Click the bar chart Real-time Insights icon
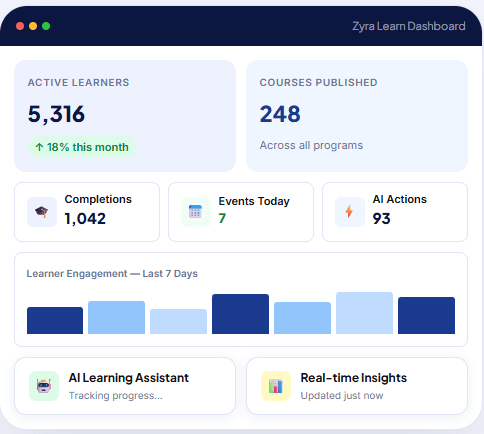484x434 pixels. [276, 386]
